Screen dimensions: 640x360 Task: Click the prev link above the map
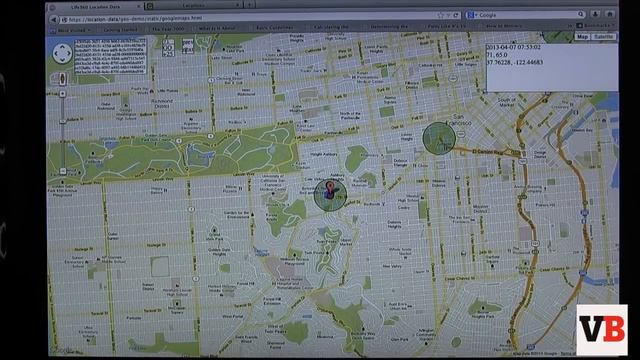point(187,42)
